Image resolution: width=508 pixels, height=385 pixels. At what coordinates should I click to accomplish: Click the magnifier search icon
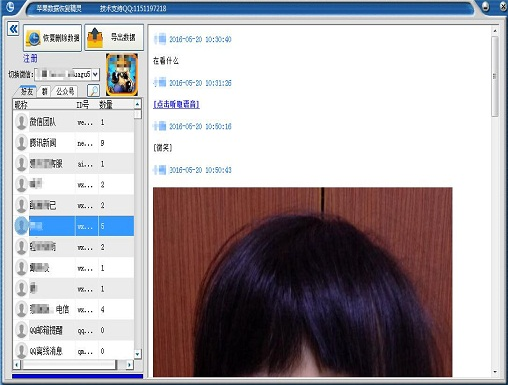pyautogui.click(x=93, y=91)
